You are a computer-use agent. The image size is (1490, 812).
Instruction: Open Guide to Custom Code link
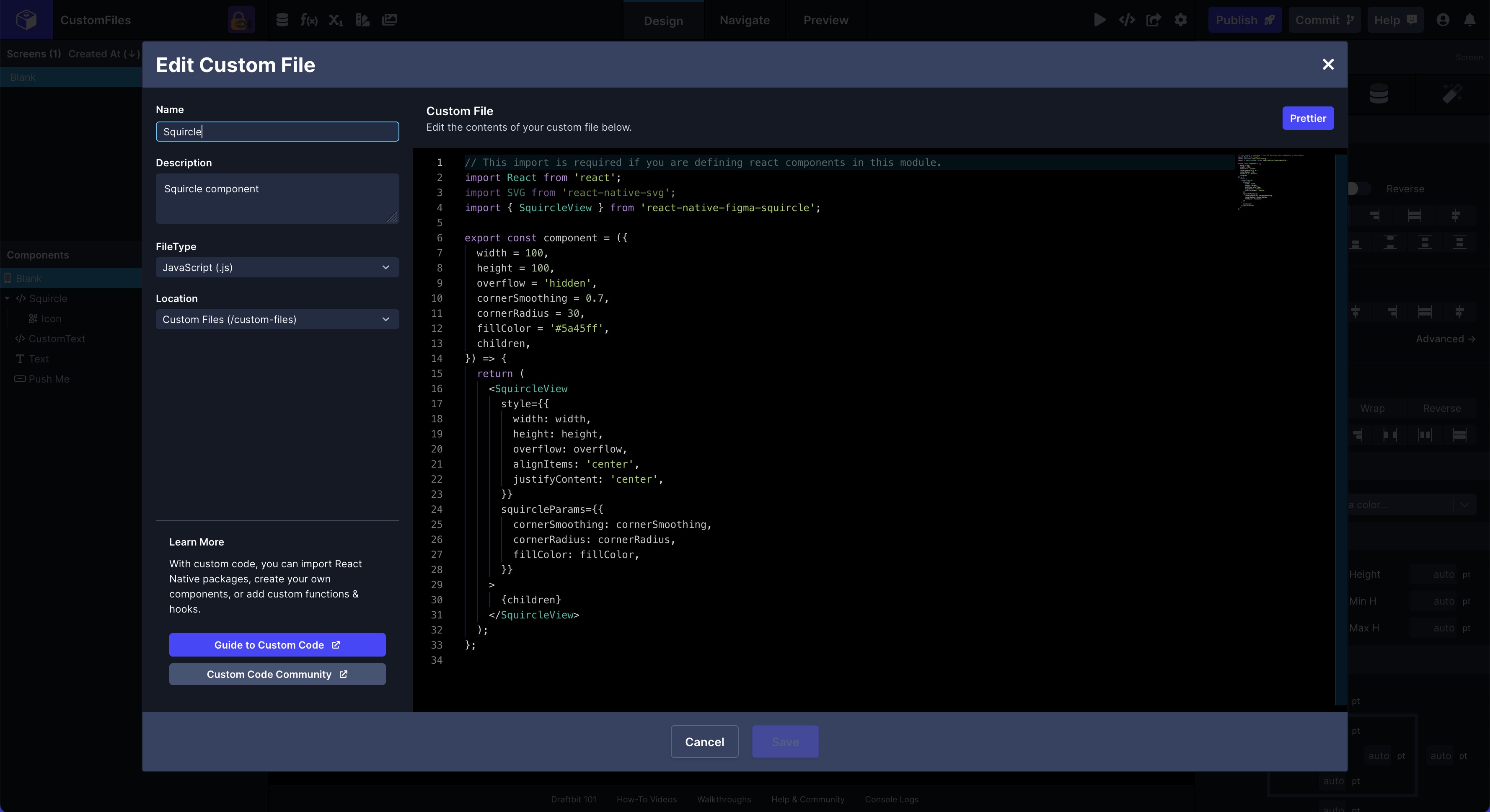[x=277, y=645]
